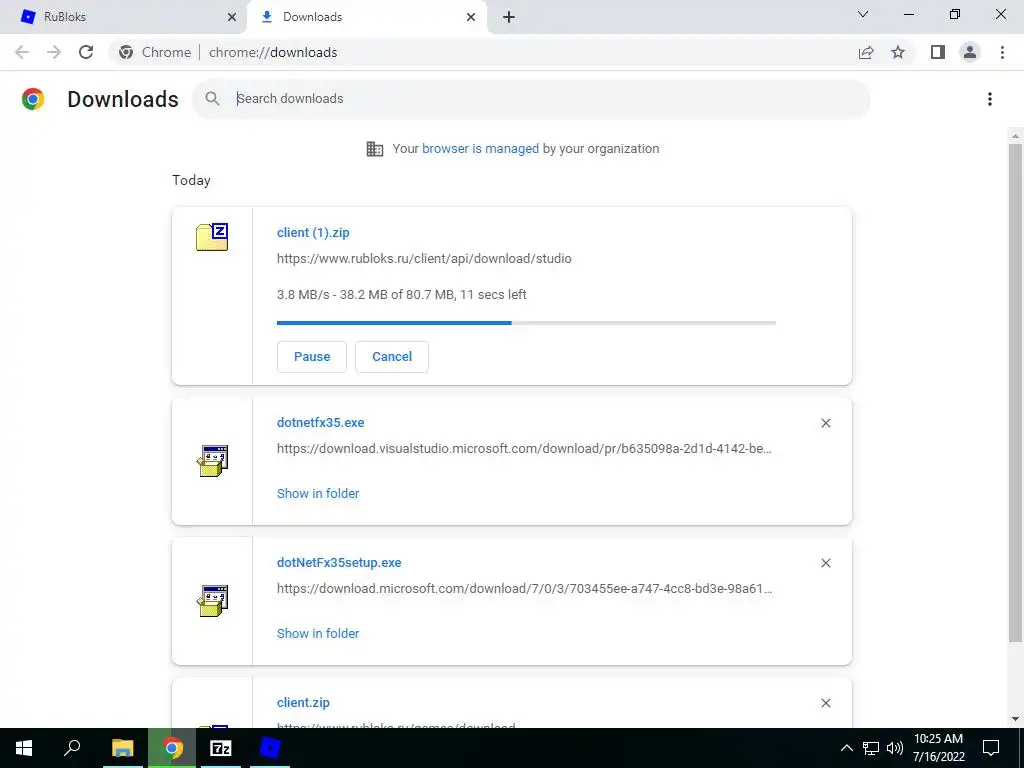Click the dotNetFx35setup.exe installer icon

tap(212, 601)
